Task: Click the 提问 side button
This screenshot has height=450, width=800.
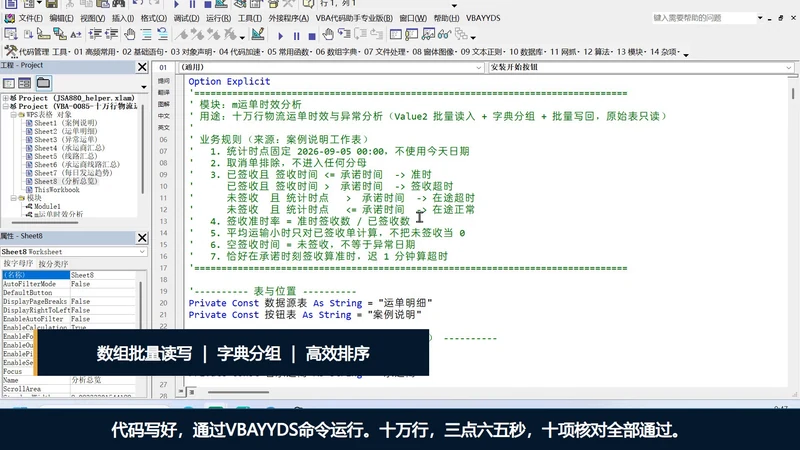Action: coord(163,81)
